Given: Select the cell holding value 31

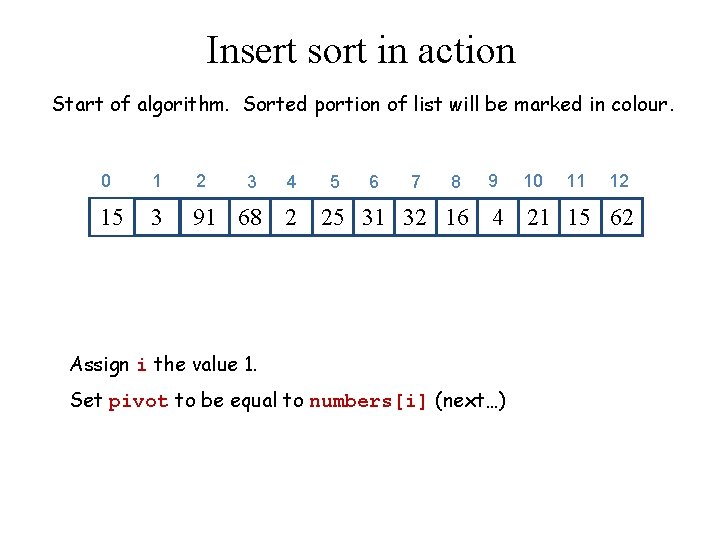Looking at the screenshot, I should pos(373,218).
